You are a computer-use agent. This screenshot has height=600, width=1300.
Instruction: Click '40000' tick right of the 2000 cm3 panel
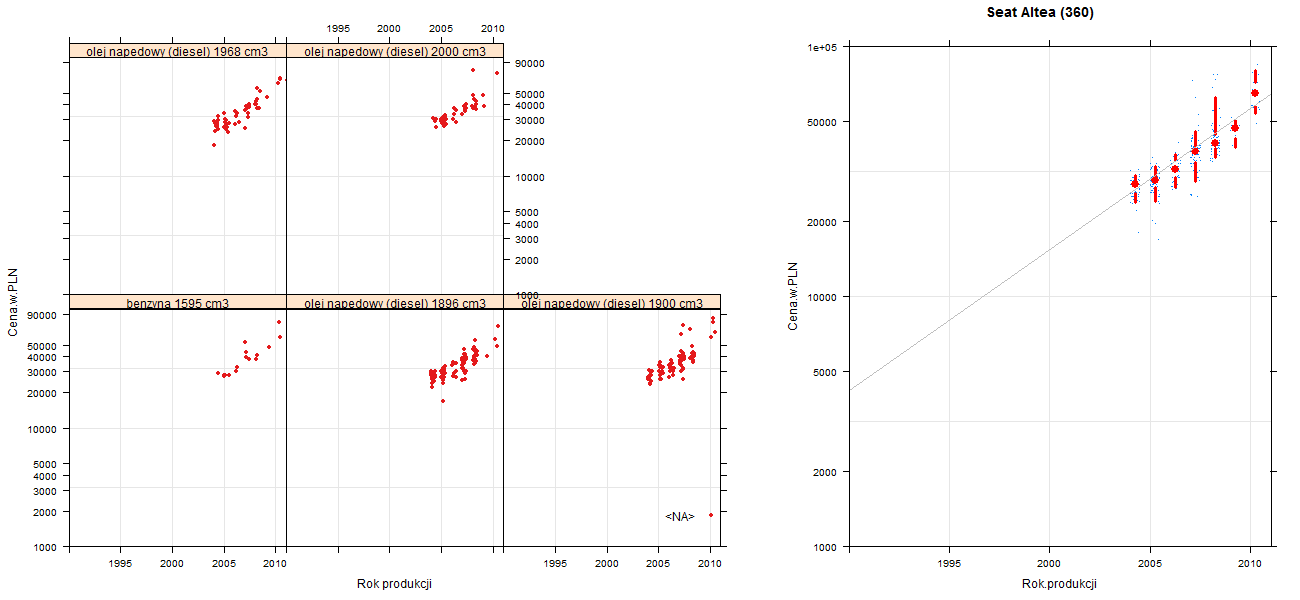[x=529, y=105]
